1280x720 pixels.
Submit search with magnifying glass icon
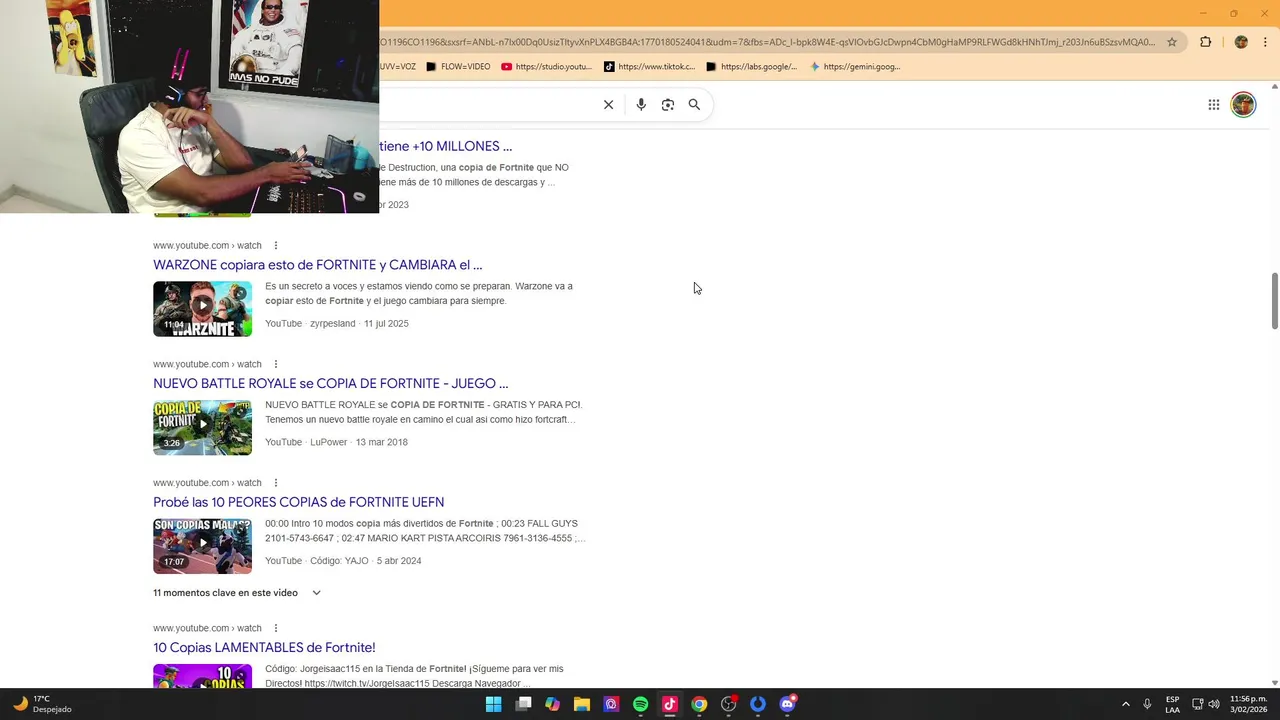pyautogui.click(x=694, y=105)
